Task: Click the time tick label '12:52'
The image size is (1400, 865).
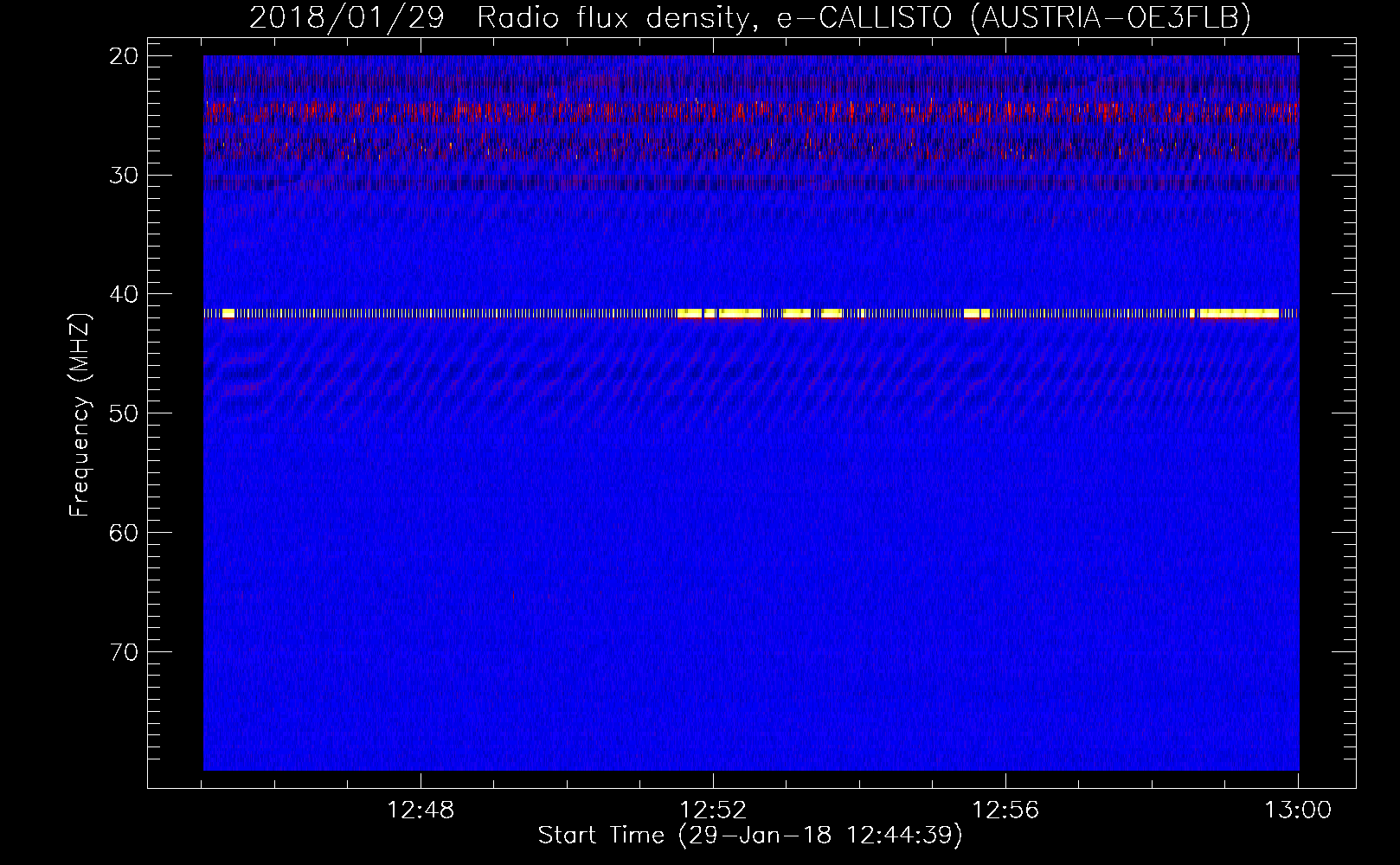Action: (713, 811)
